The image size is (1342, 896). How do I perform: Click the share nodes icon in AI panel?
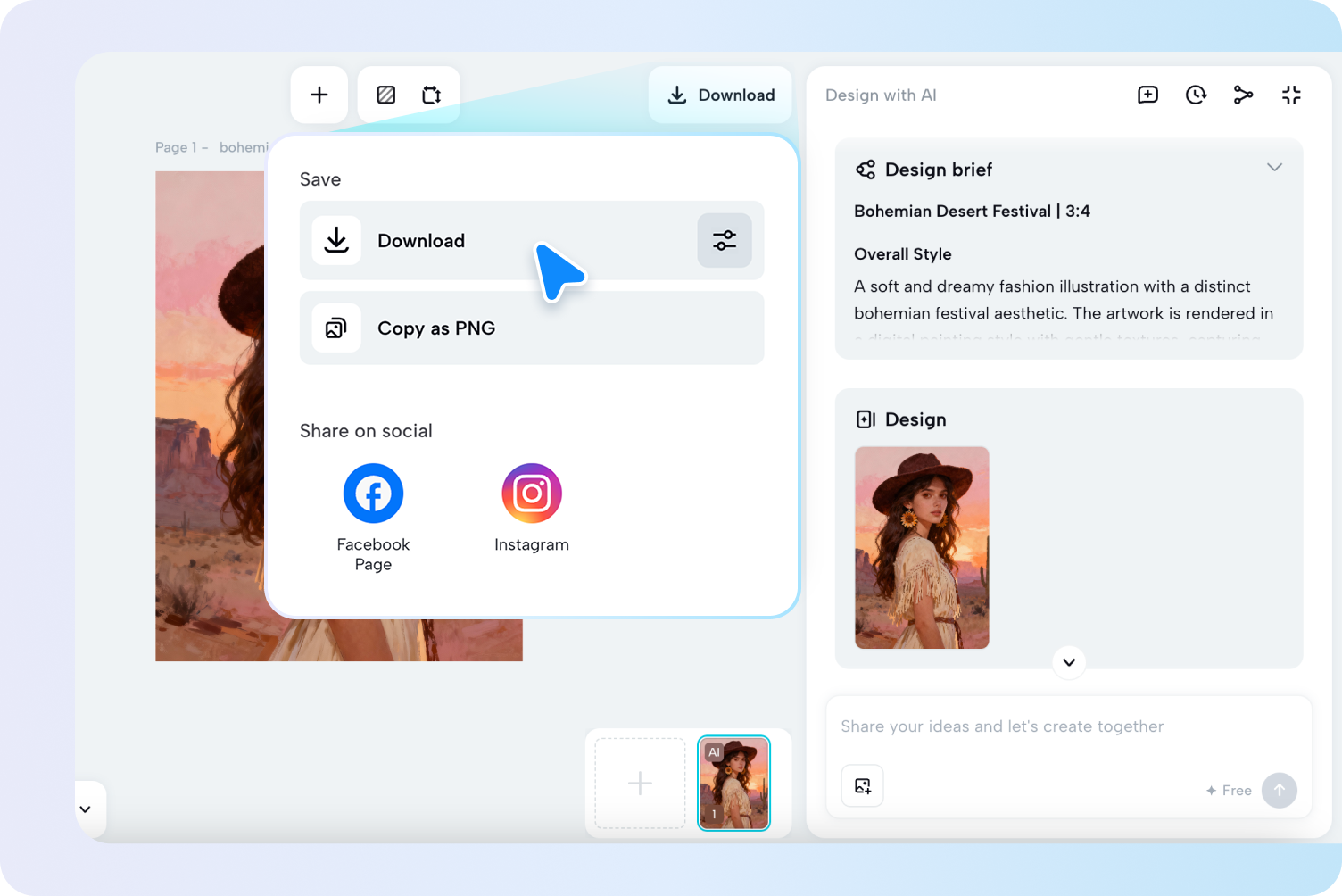coord(1243,95)
